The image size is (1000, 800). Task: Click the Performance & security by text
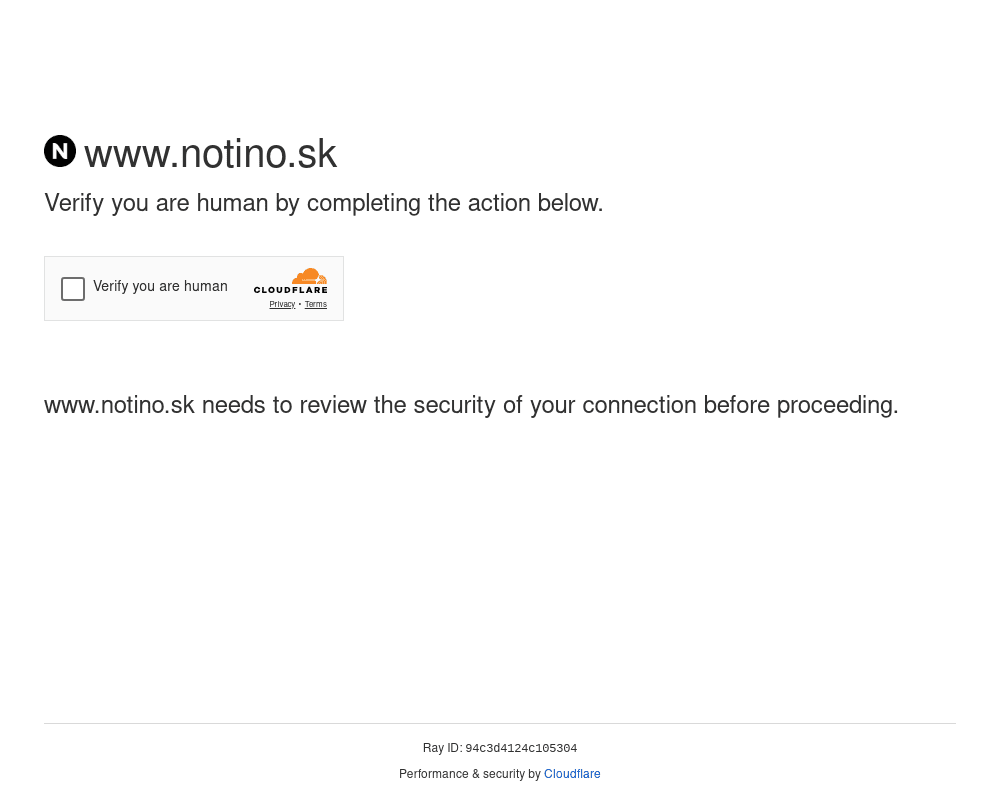(x=470, y=774)
